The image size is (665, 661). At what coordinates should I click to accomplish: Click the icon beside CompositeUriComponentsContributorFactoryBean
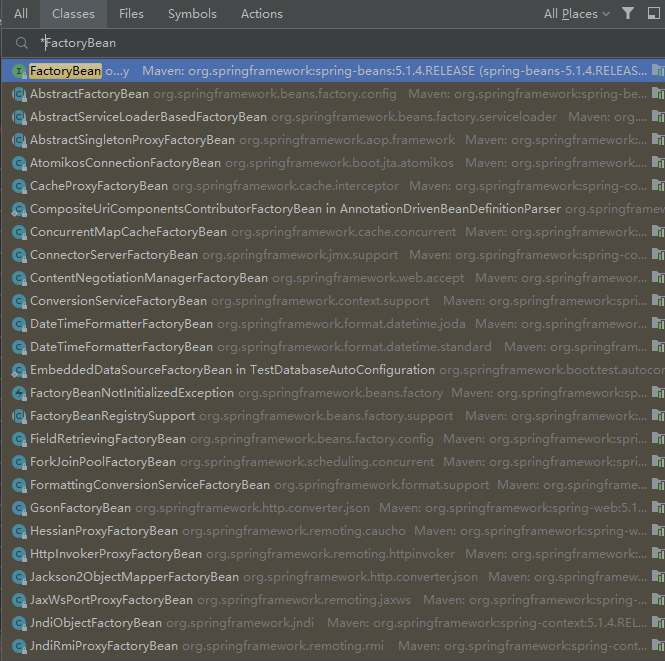click(x=19, y=209)
